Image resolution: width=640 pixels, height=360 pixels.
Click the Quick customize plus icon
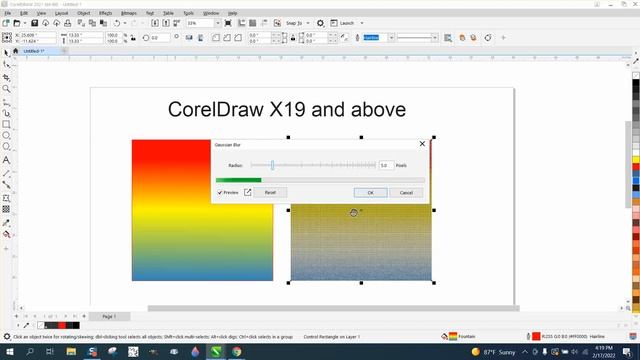[503, 38]
